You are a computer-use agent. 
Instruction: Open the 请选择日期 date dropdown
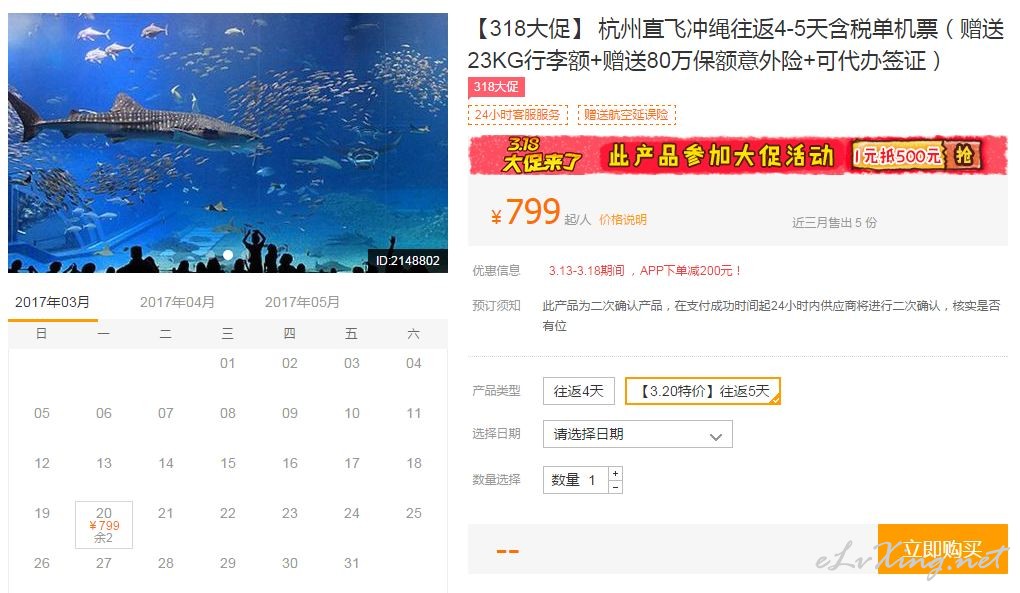coord(638,434)
